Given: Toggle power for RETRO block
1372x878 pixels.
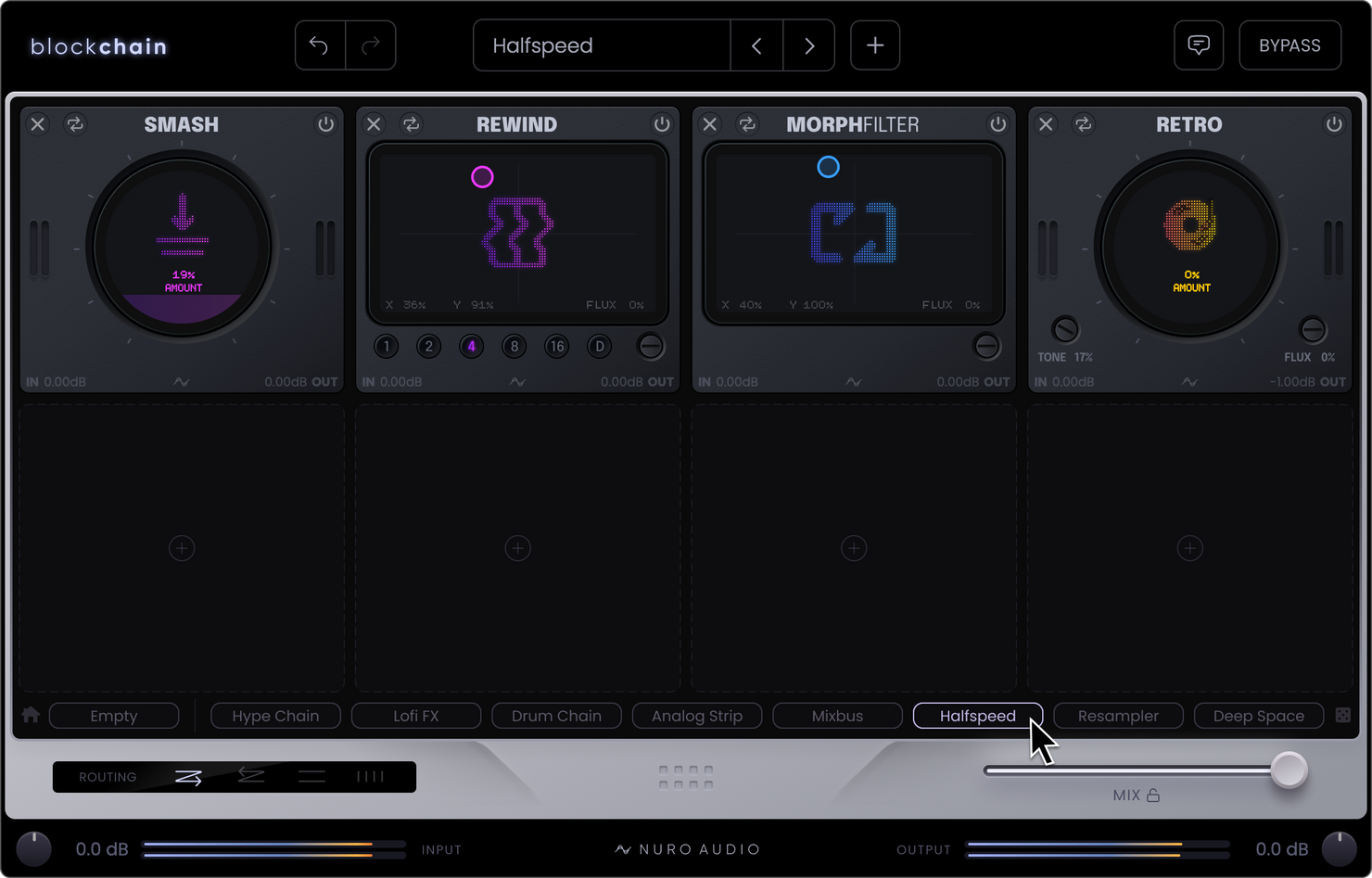Looking at the screenshot, I should tap(1334, 124).
